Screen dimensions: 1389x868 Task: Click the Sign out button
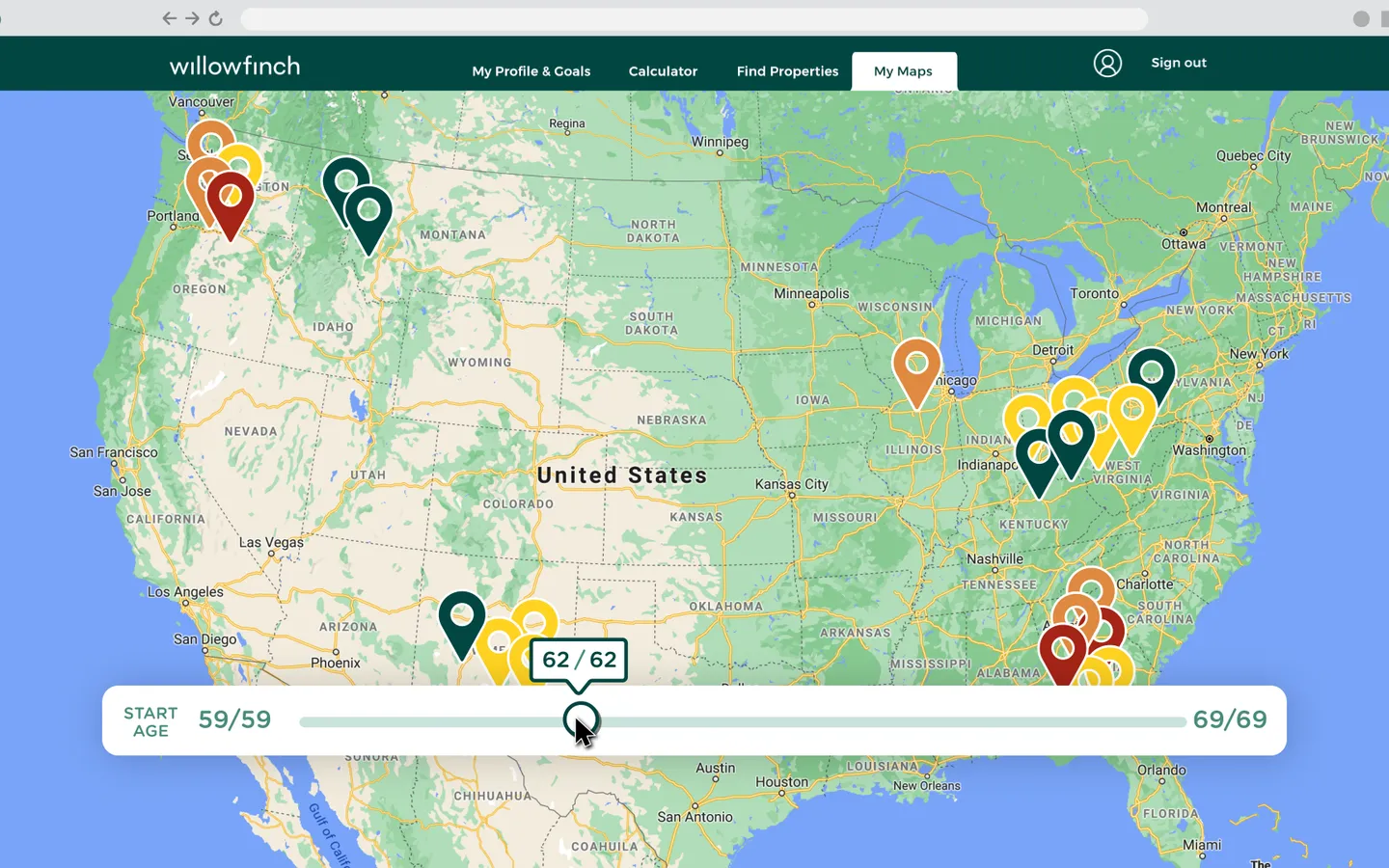[1179, 63]
